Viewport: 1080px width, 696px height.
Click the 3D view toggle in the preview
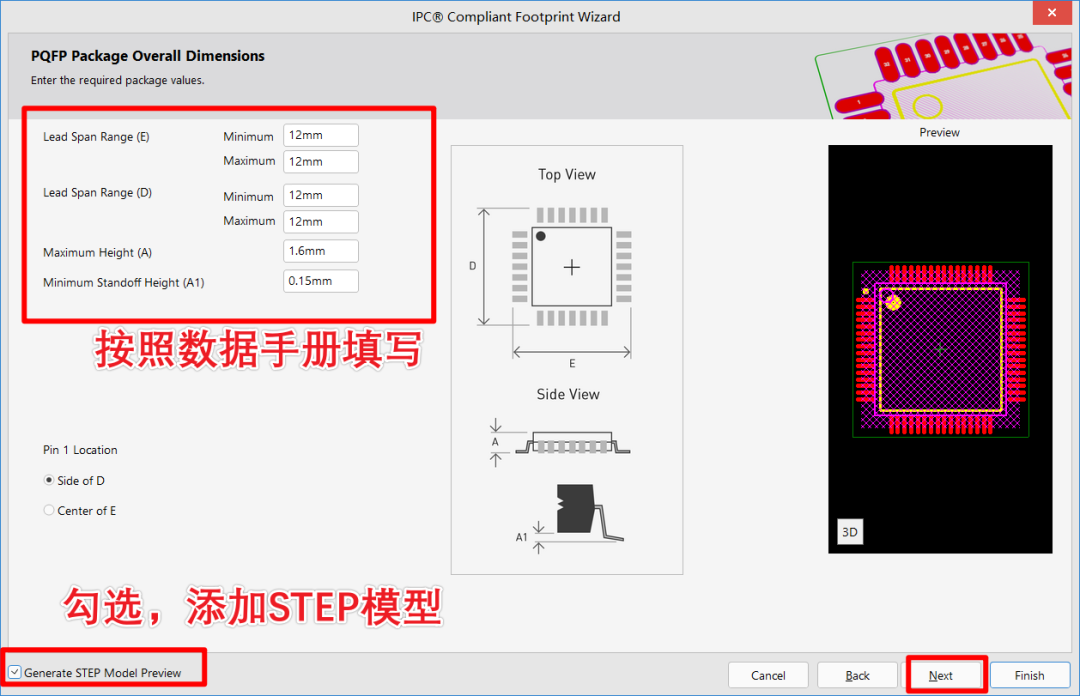coord(849,532)
